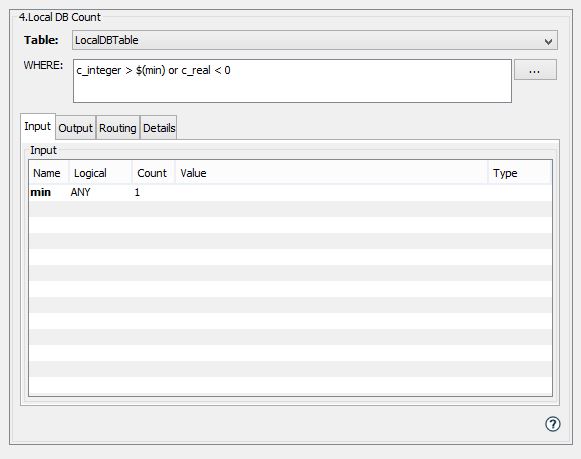The image size is (581, 459).
Task: Switch to the Routing tab
Action: (118, 128)
